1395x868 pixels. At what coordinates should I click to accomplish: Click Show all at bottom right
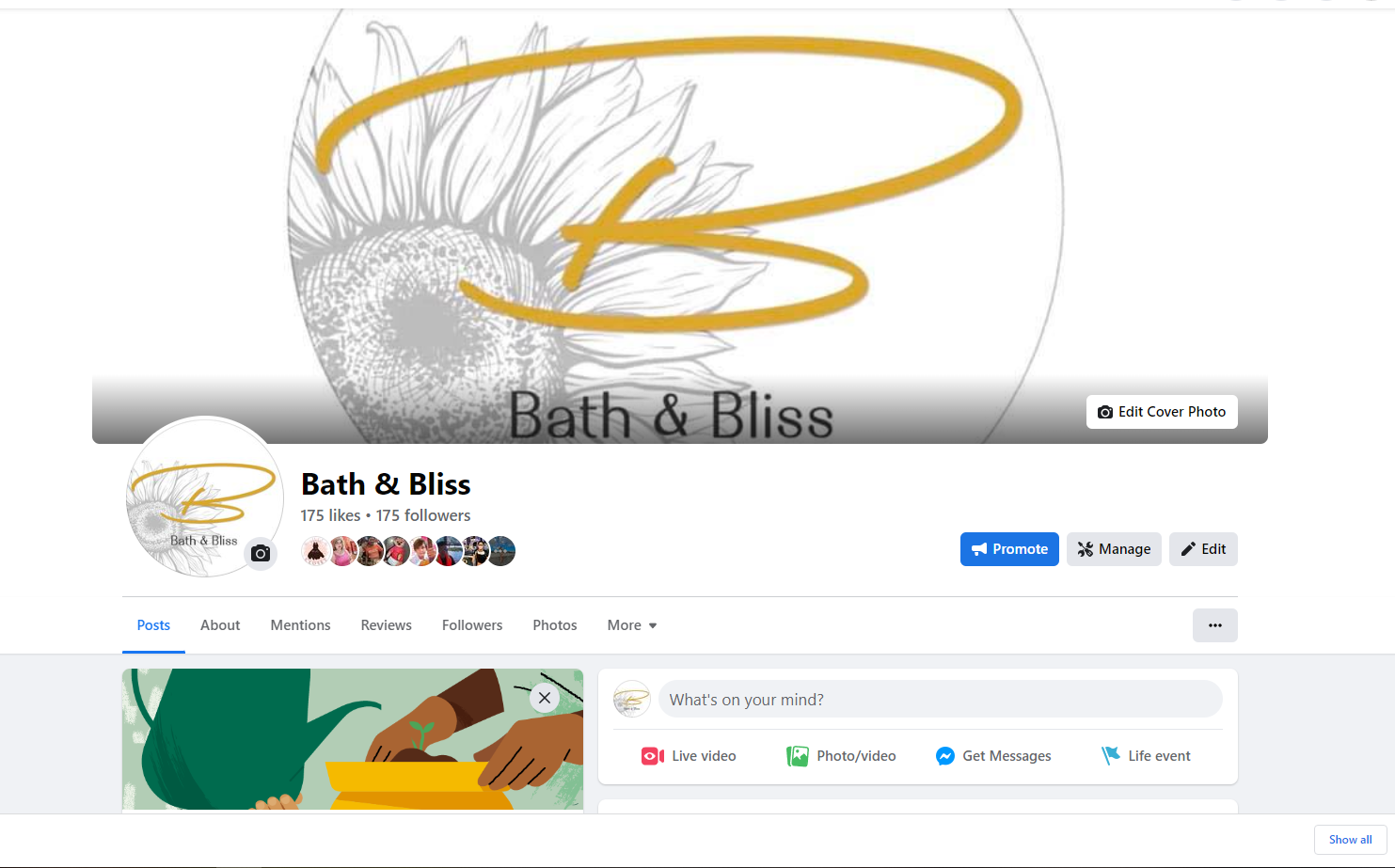tap(1350, 840)
